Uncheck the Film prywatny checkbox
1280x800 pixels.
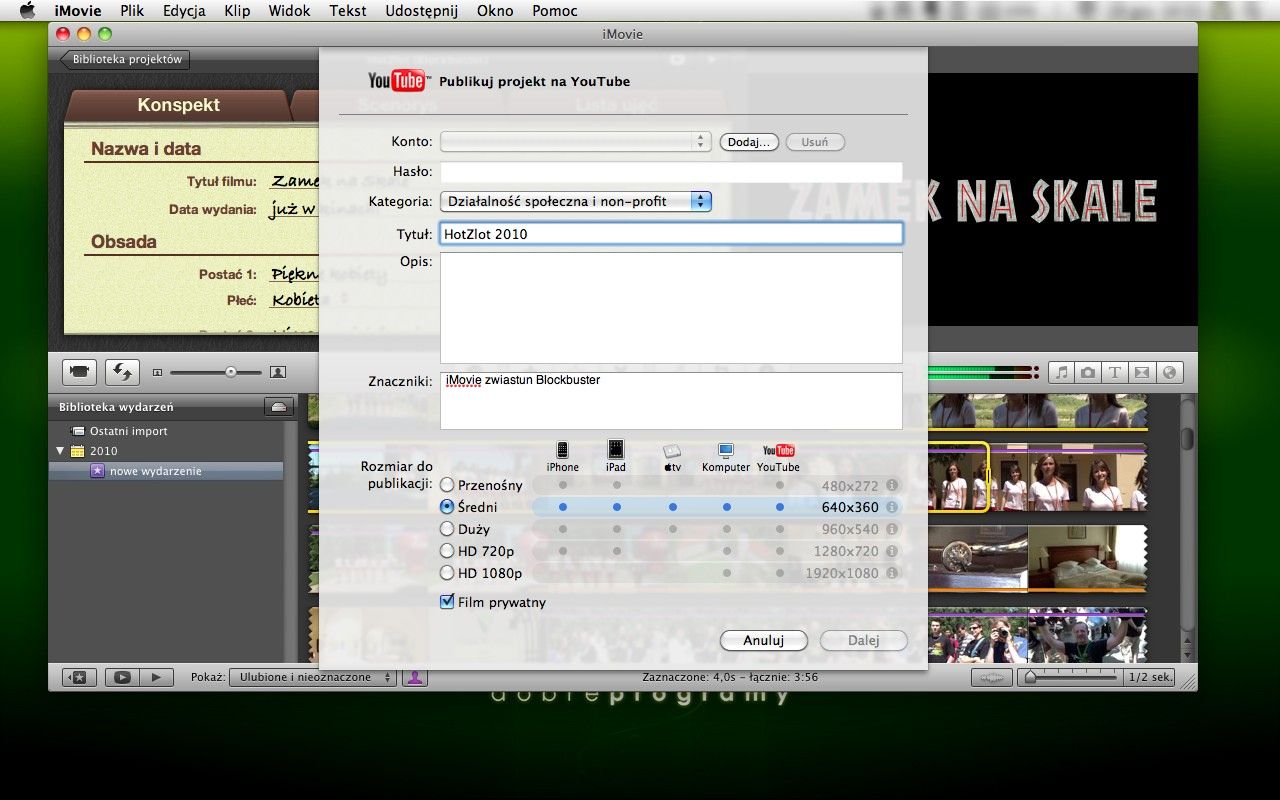[x=446, y=601]
